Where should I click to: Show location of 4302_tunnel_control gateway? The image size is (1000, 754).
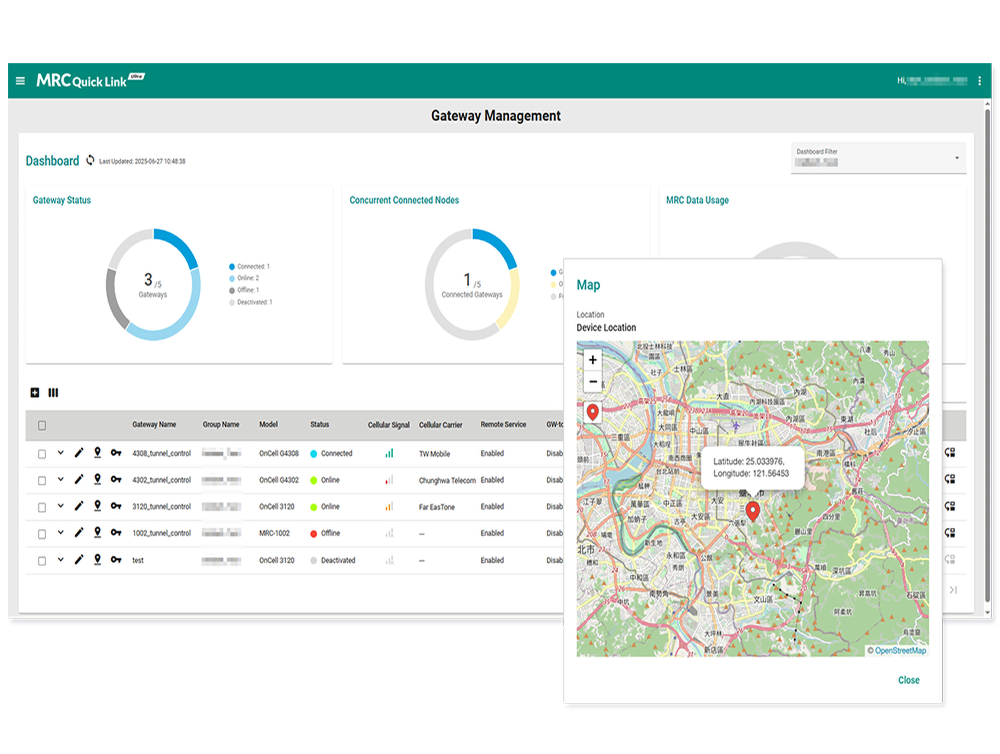97,480
